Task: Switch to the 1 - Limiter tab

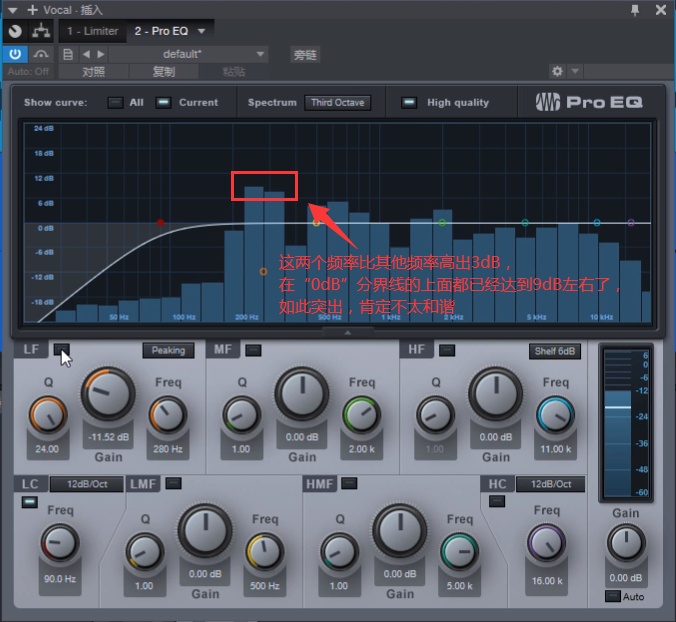Action: coord(92,31)
